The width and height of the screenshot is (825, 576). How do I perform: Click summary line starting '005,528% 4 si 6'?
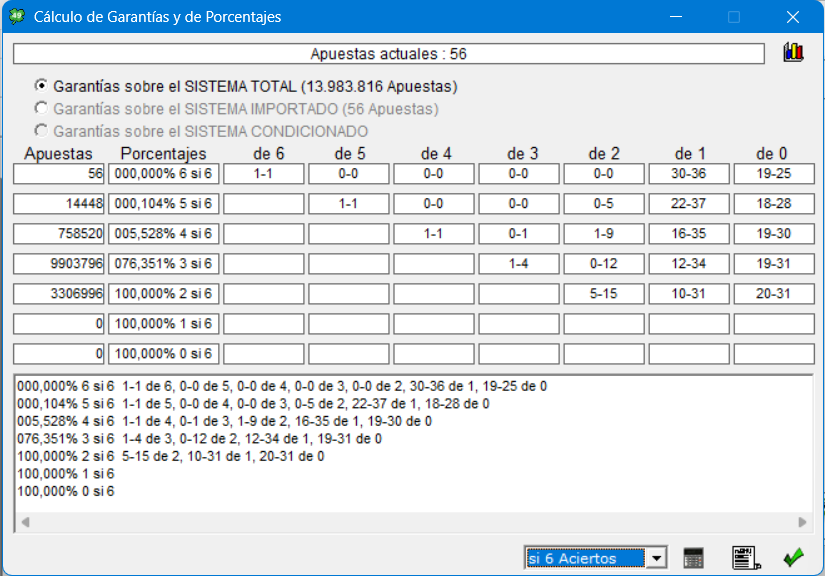pos(225,421)
